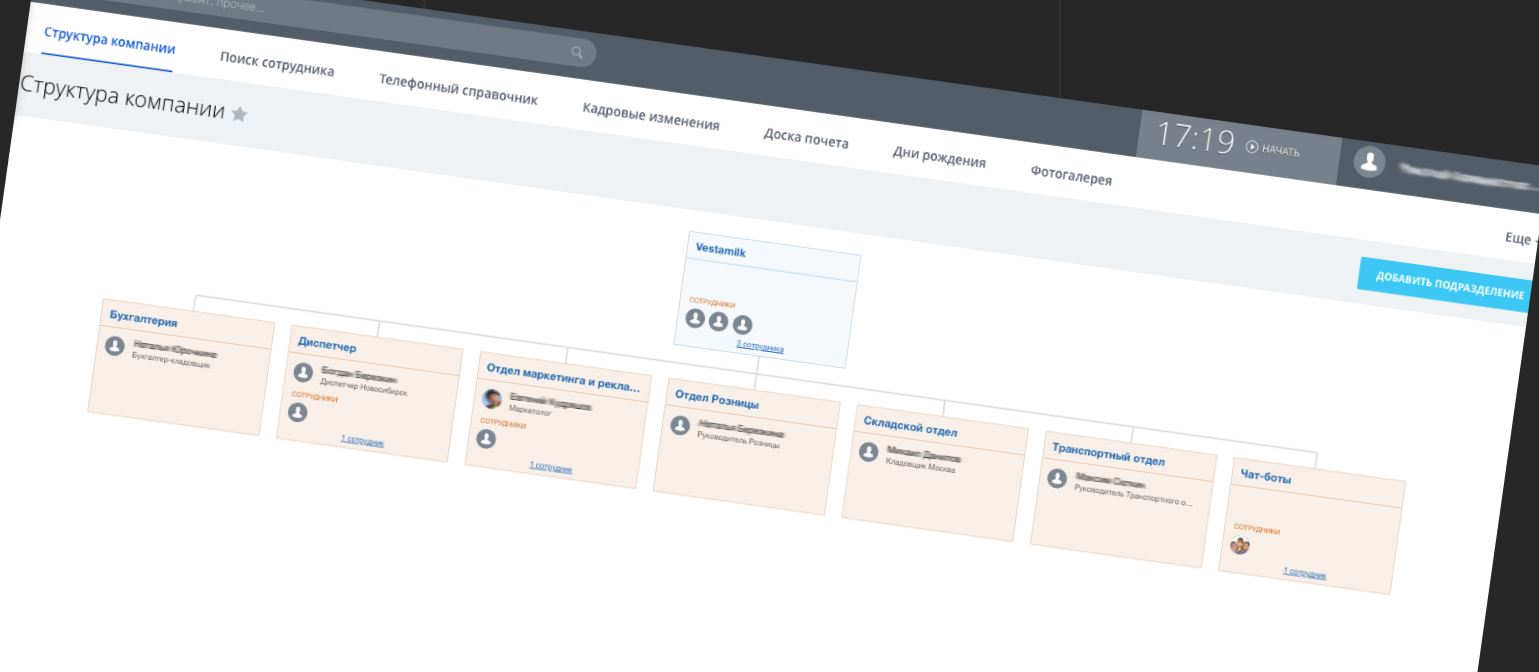Click third employee avatar in Vestamilk card

pyautogui.click(x=742, y=325)
